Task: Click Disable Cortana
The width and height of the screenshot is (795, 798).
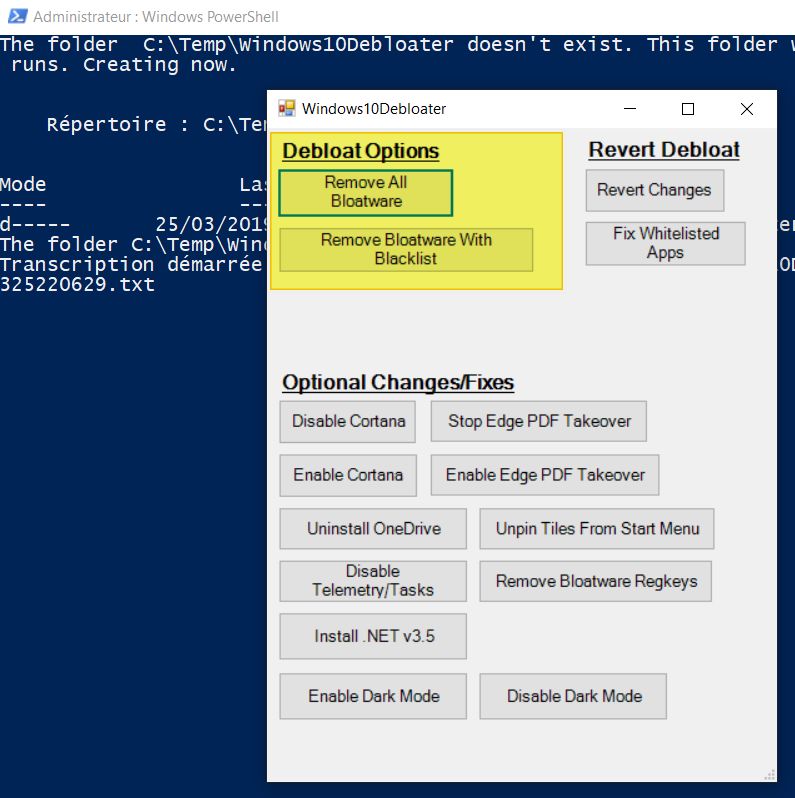Action: pos(348,421)
